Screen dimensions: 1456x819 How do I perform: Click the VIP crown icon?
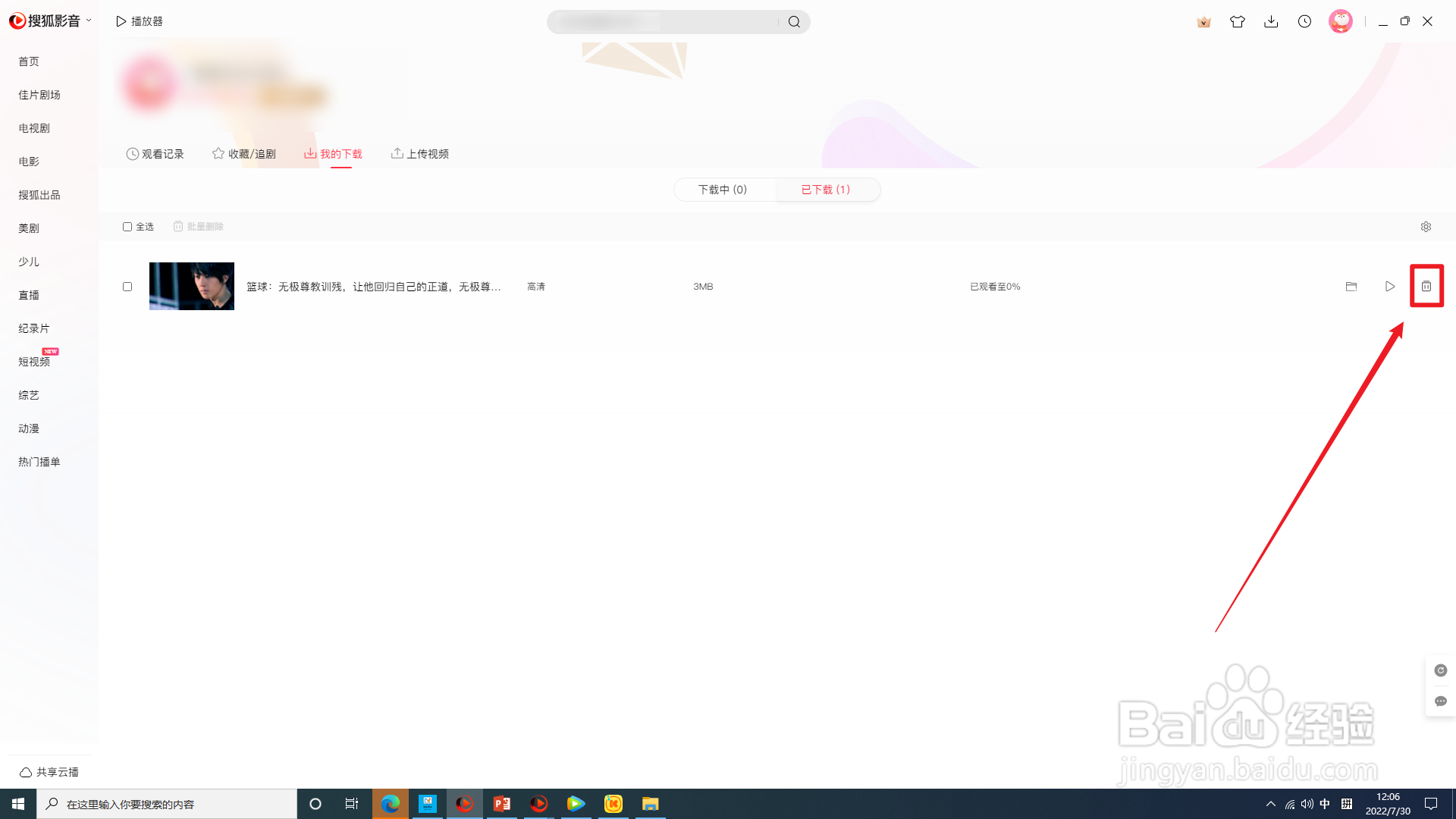[1203, 22]
